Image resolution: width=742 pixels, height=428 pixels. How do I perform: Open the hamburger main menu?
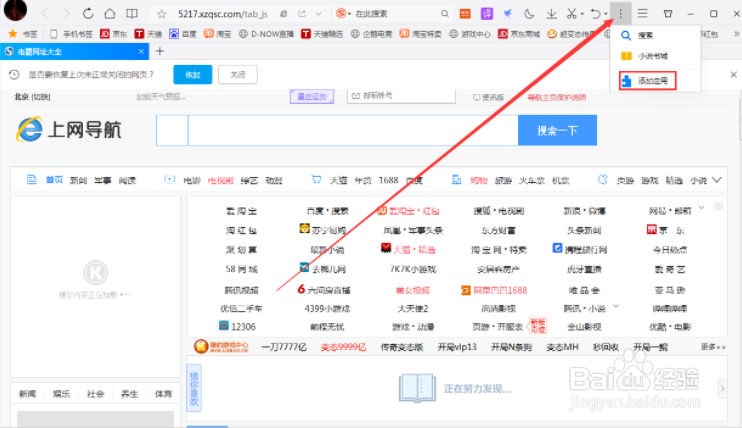[x=642, y=14]
